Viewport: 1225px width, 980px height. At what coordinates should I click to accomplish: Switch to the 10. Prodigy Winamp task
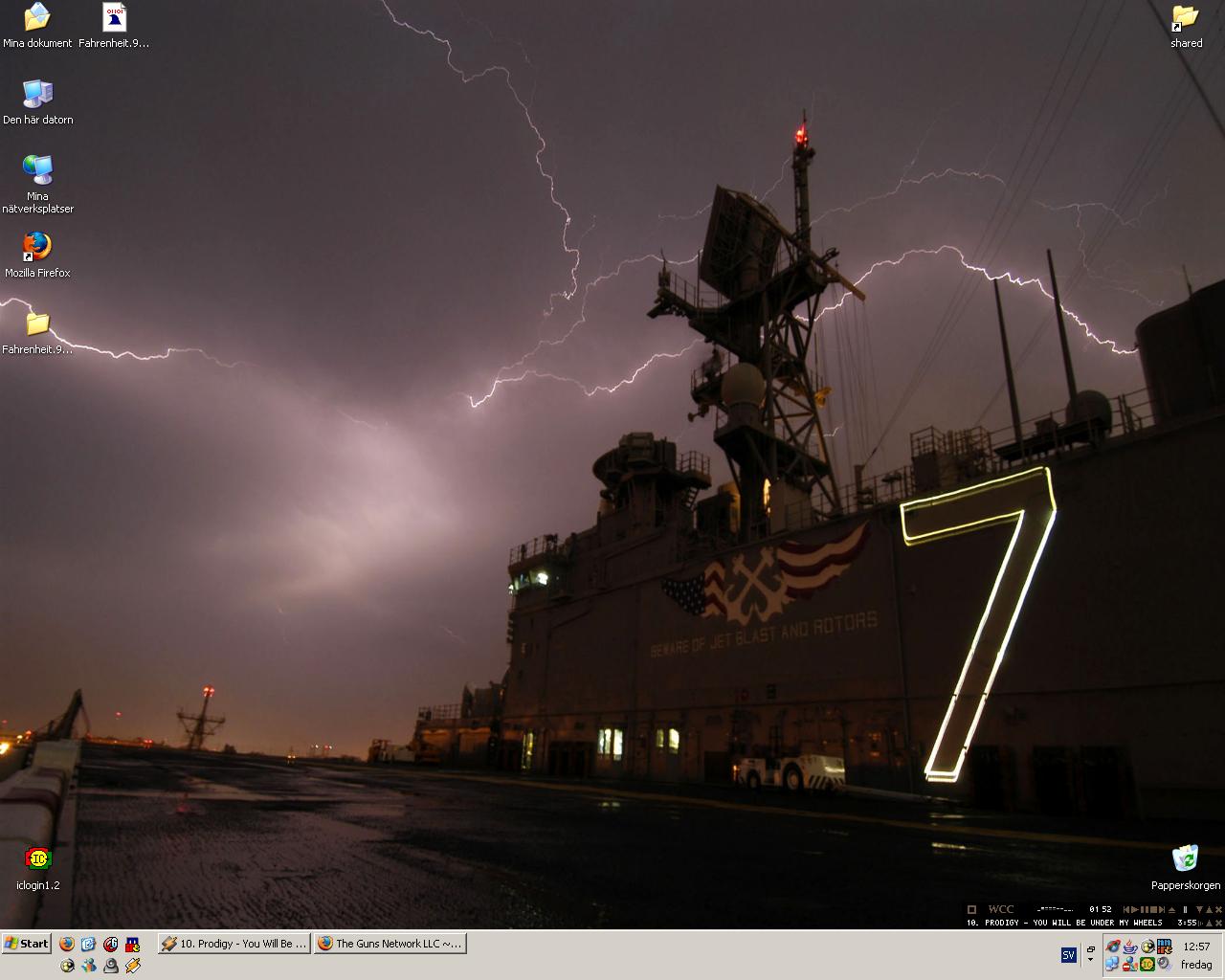pos(234,944)
